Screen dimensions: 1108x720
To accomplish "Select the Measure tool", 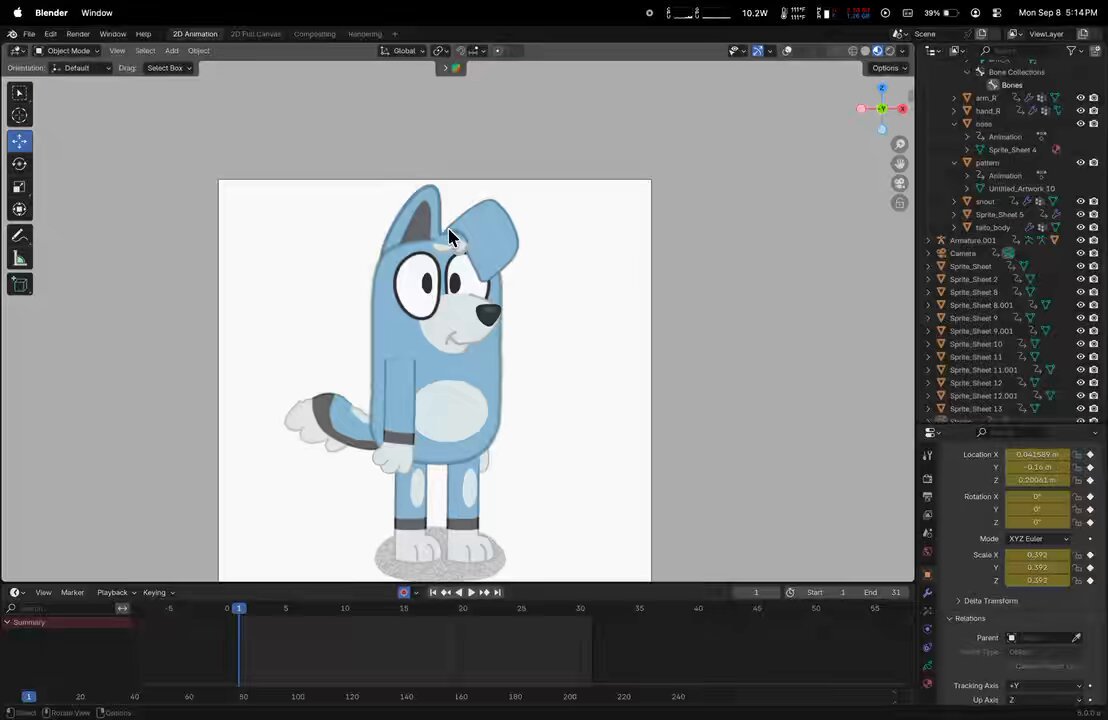I will pos(20,259).
